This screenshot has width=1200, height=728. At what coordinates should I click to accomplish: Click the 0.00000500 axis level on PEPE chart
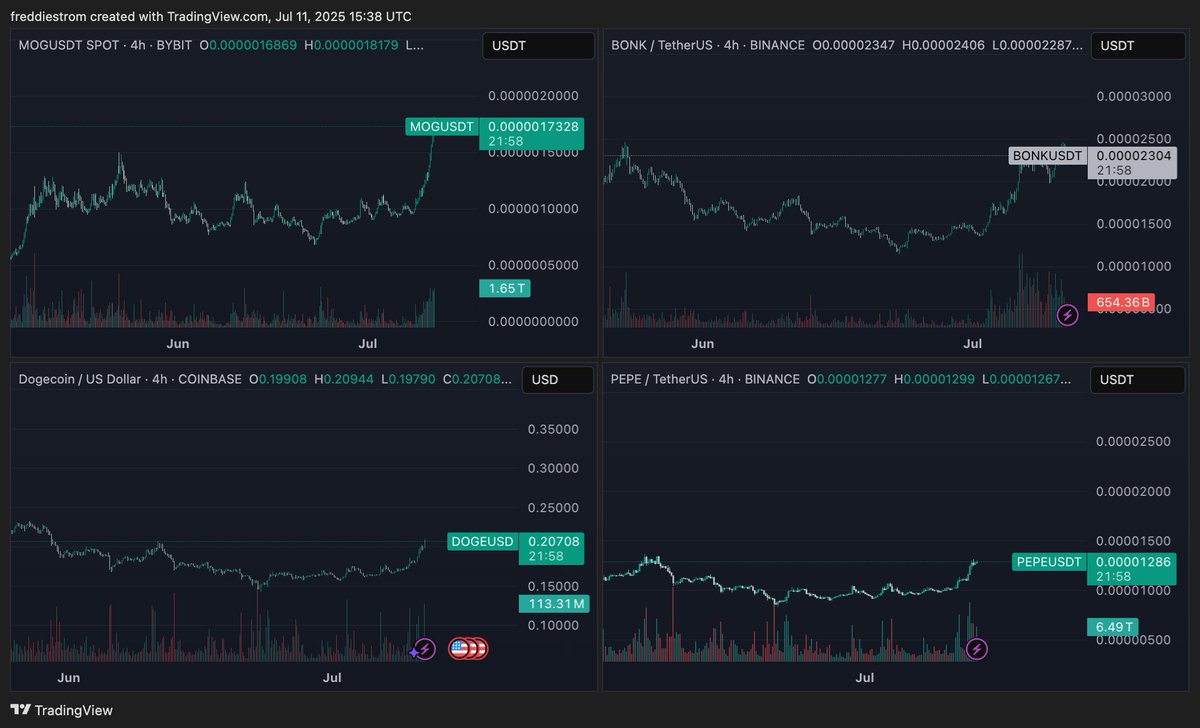(x=1134, y=640)
